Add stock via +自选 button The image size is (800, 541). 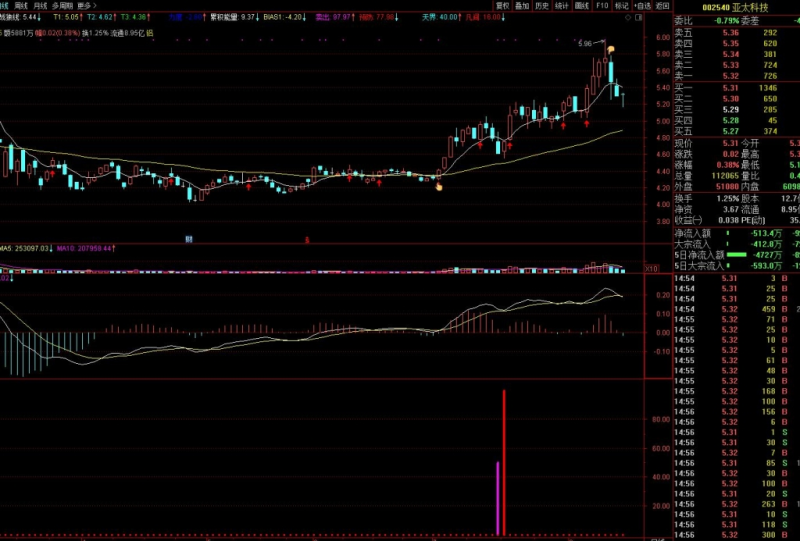tap(643, 5)
